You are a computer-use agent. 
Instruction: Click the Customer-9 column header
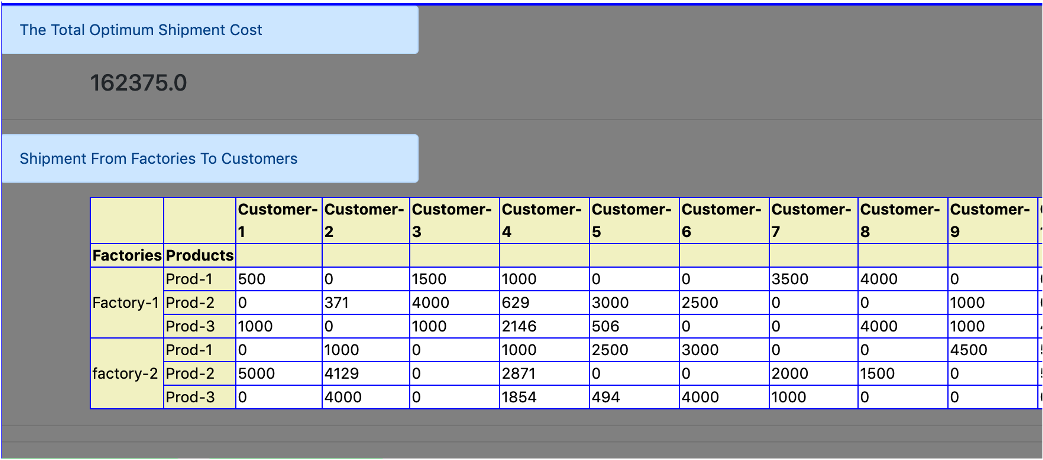tap(991, 220)
